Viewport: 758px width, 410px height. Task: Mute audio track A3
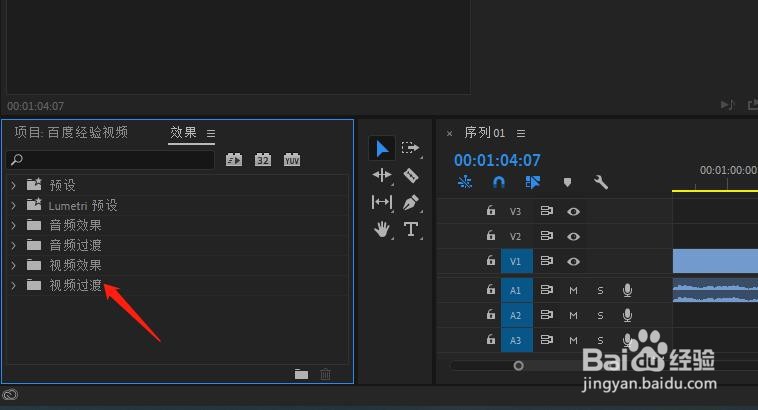[573, 340]
